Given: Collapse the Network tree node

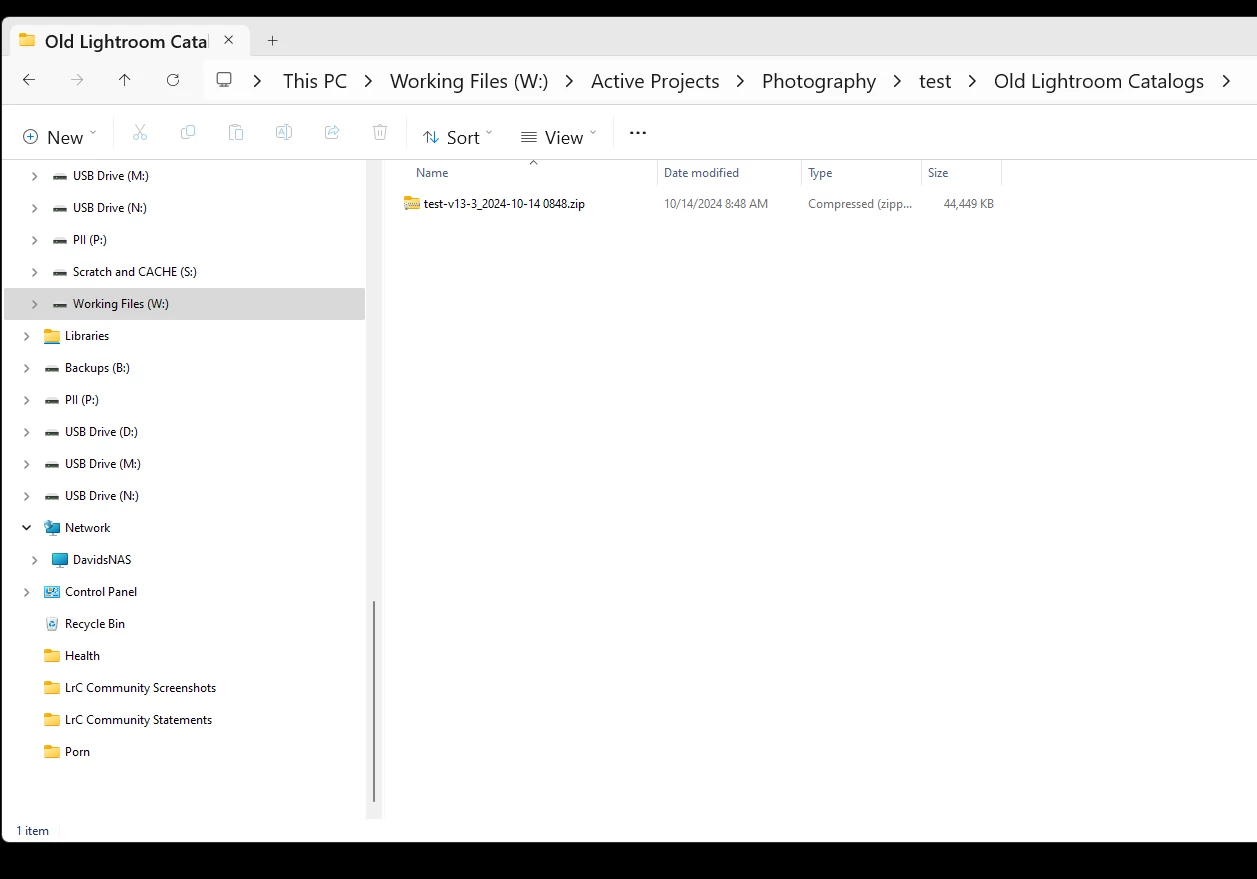Looking at the screenshot, I should pos(27,528).
